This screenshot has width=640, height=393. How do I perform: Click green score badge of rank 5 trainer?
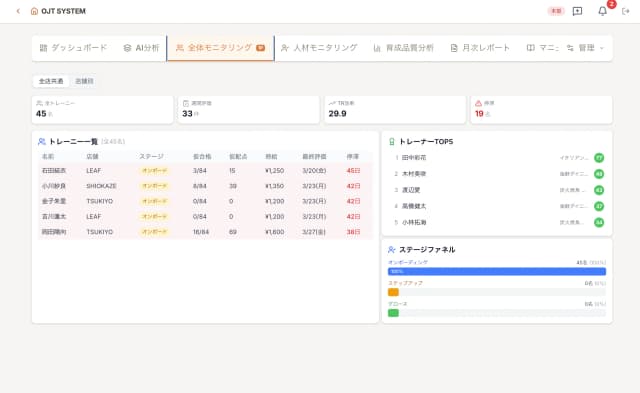pyautogui.click(x=599, y=222)
